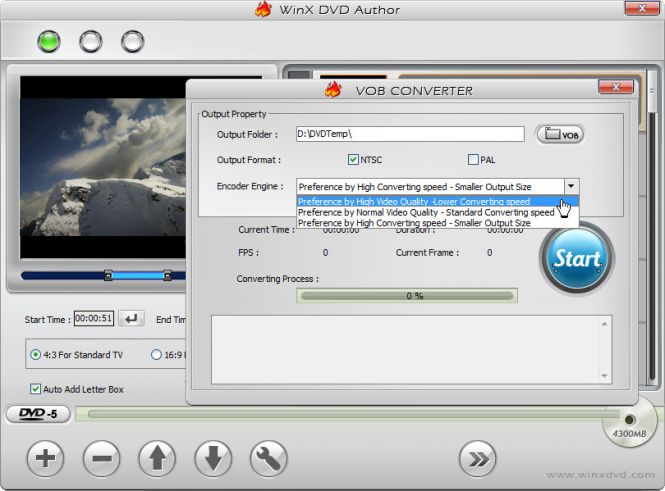Go to the next step with double-arrow button

(x=478, y=459)
